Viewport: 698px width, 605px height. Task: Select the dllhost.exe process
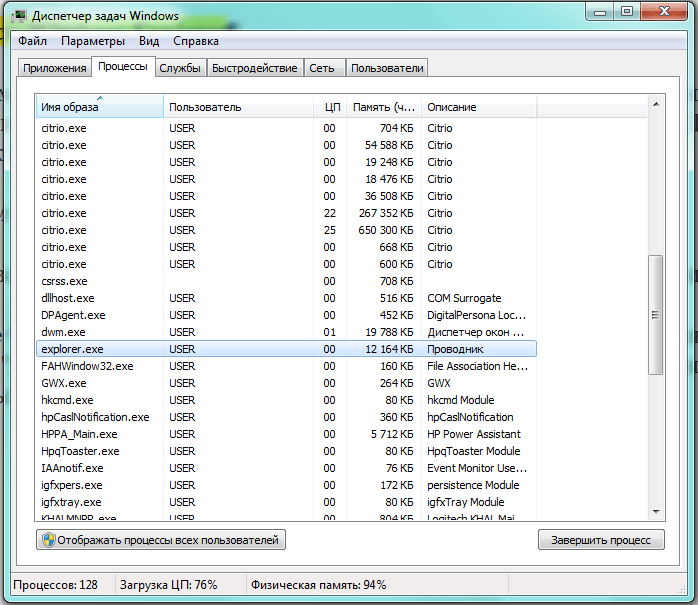(x=286, y=298)
